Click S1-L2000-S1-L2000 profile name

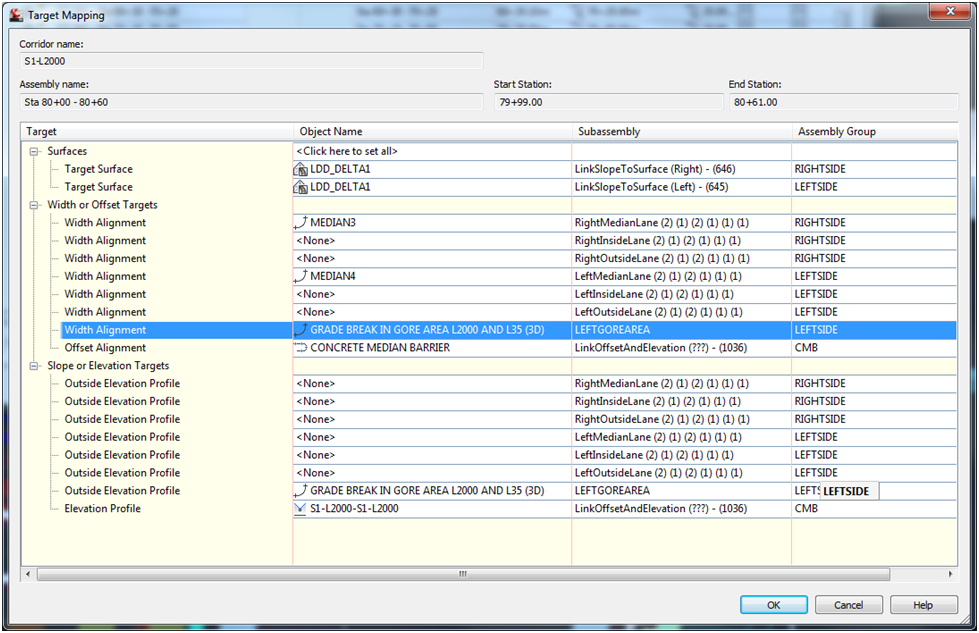point(354,509)
